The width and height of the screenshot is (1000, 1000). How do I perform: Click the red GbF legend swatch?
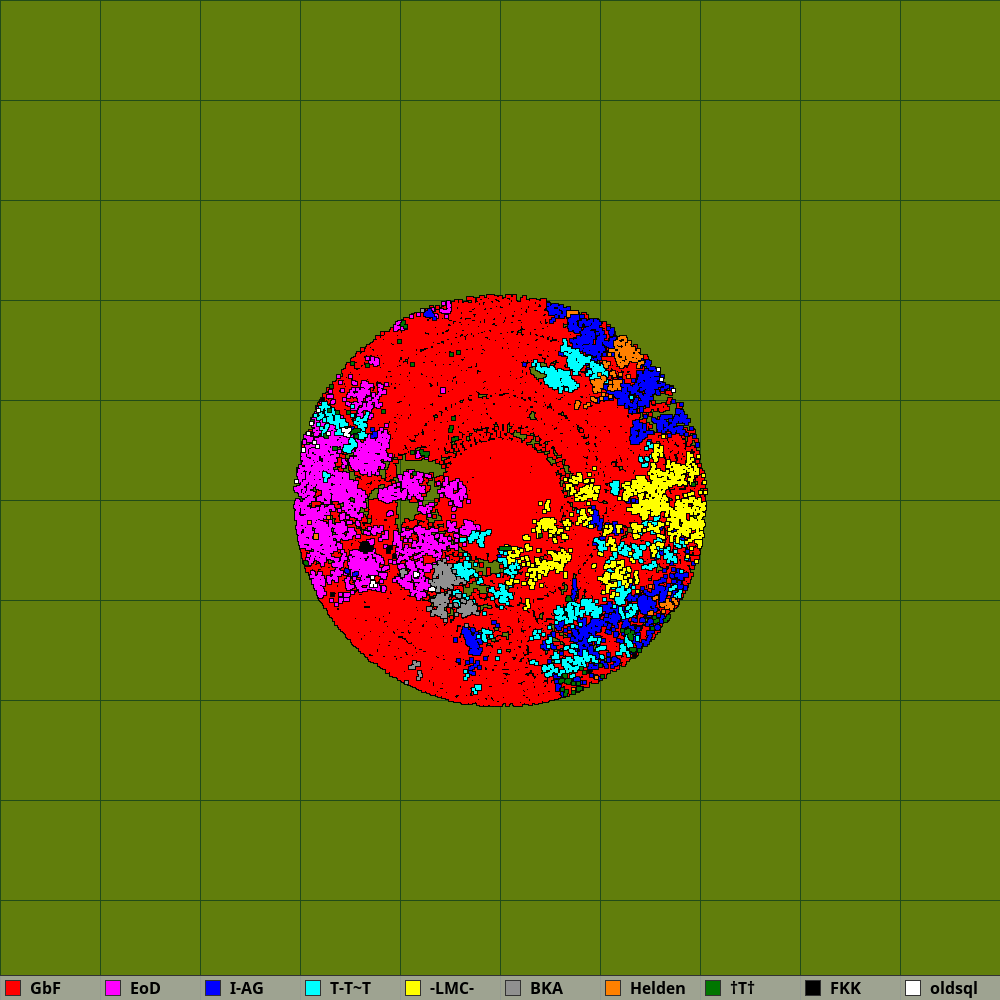[x=13, y=988]
